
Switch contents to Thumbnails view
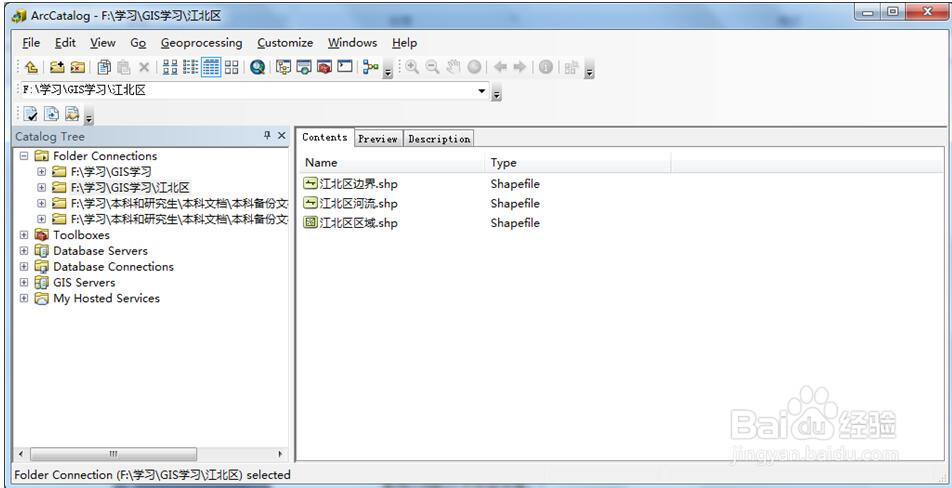[x=231, y=67]
